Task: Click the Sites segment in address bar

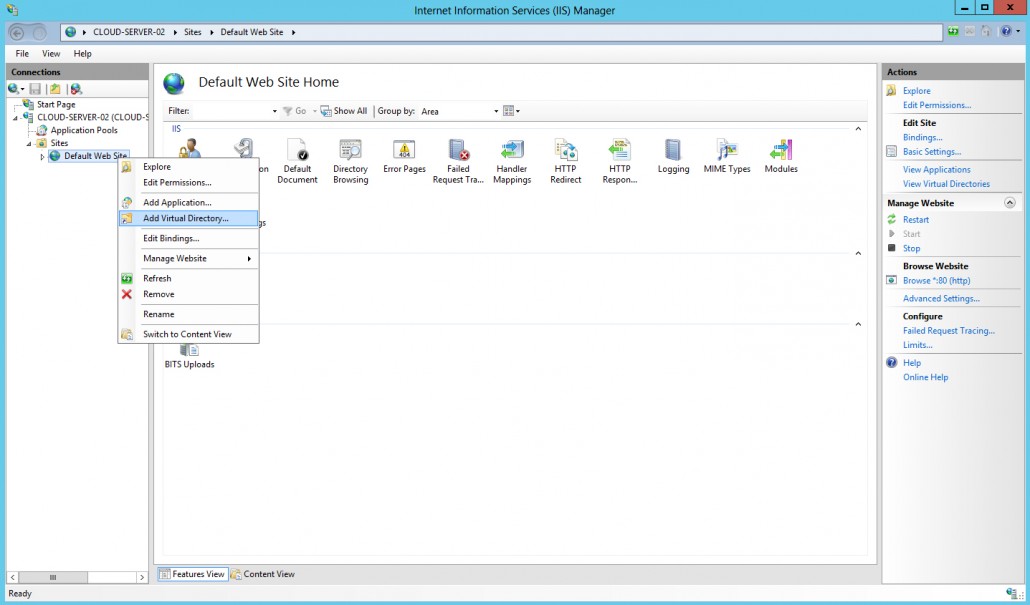Action: pyautogui.click(x=192, y=32)
